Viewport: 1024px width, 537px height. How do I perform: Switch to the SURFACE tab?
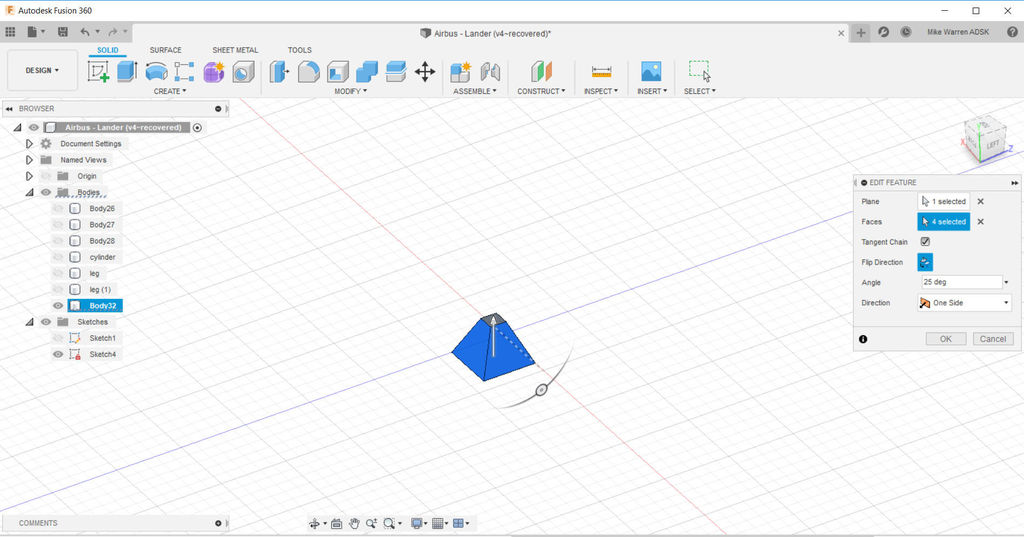pos(165,50)
